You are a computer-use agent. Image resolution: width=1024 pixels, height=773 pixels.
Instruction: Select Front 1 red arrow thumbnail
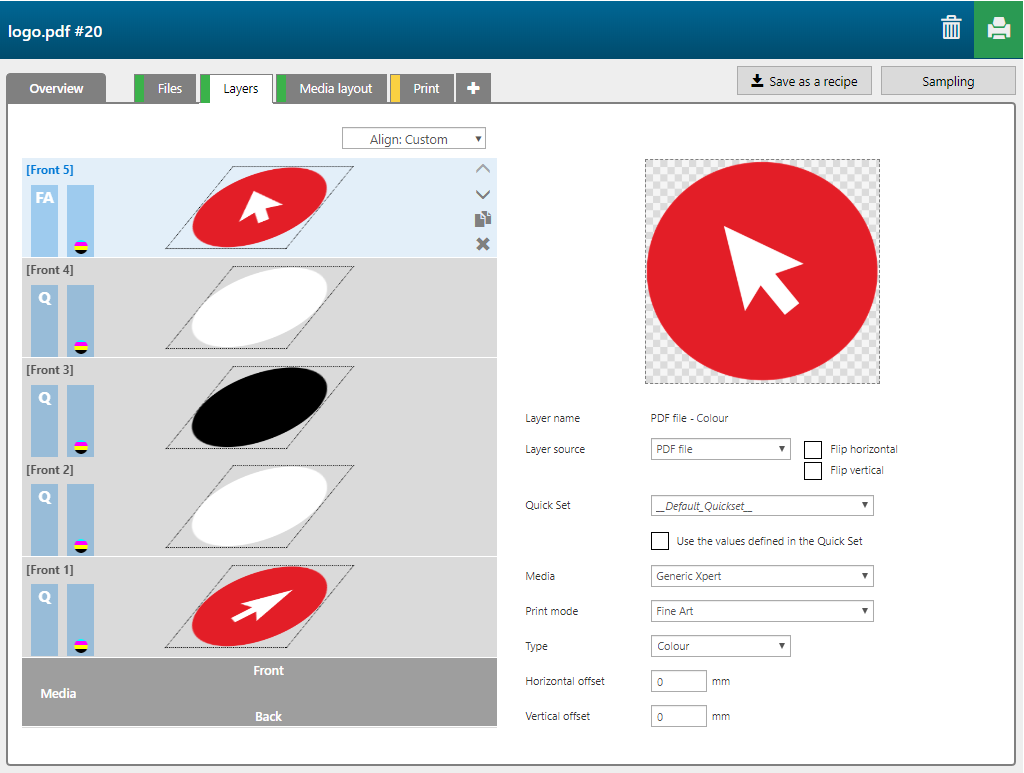(x=259, y=606)
